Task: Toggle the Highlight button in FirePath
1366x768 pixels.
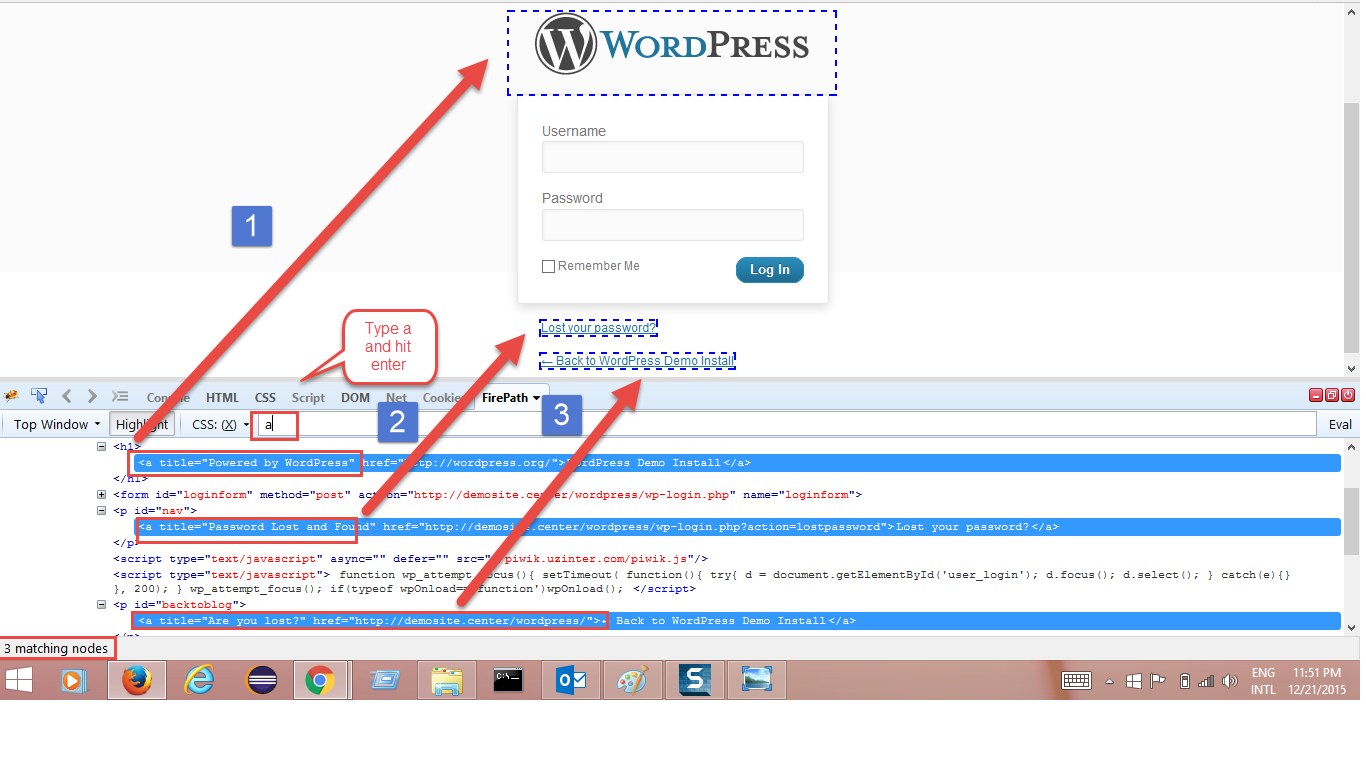Action: (142, 424)
